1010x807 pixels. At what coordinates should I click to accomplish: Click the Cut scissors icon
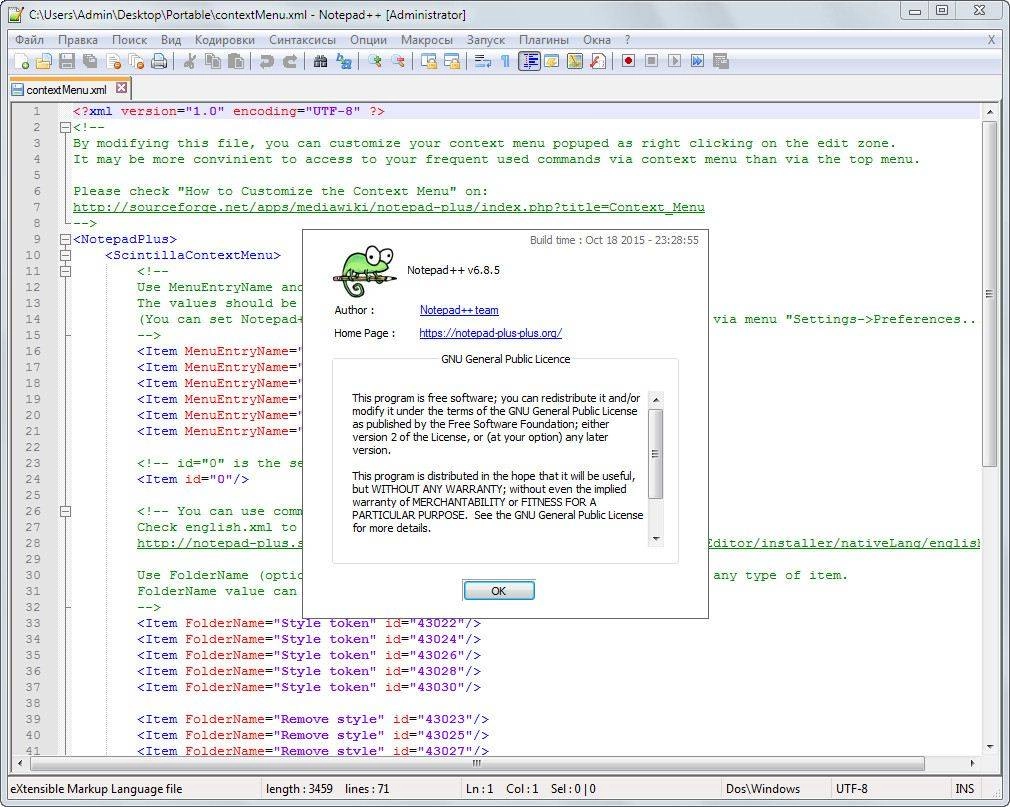coord(189,61)
